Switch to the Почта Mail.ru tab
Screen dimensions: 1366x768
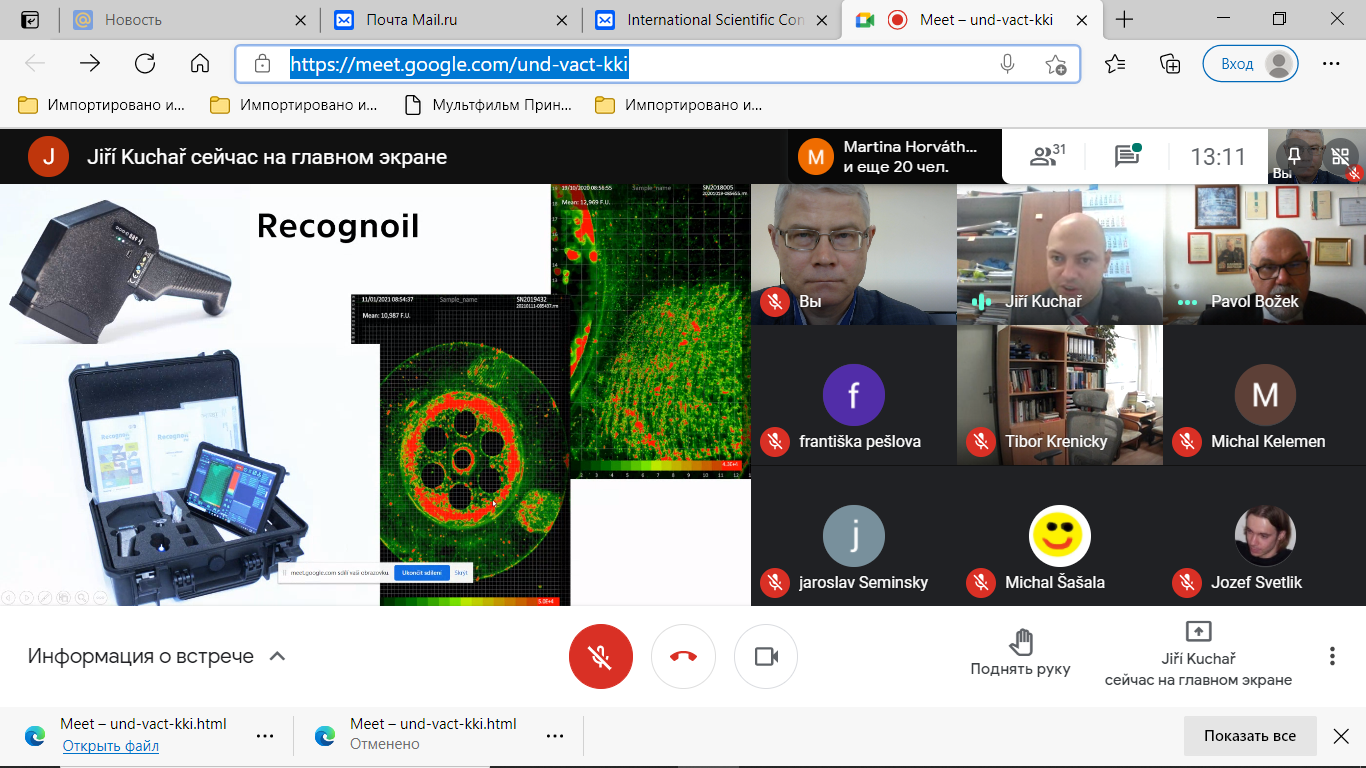point(452,20)
